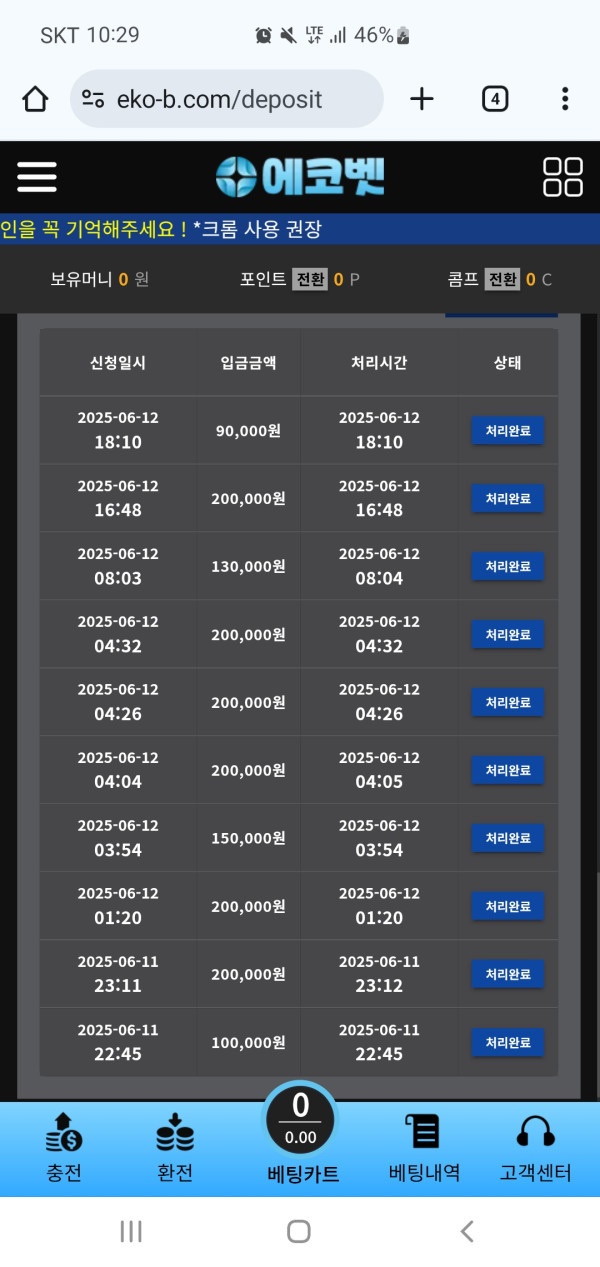Open 베팅내역 betting history icon
The width and height of the screenshot is (600, 1267).
(x=424, y=1133)
